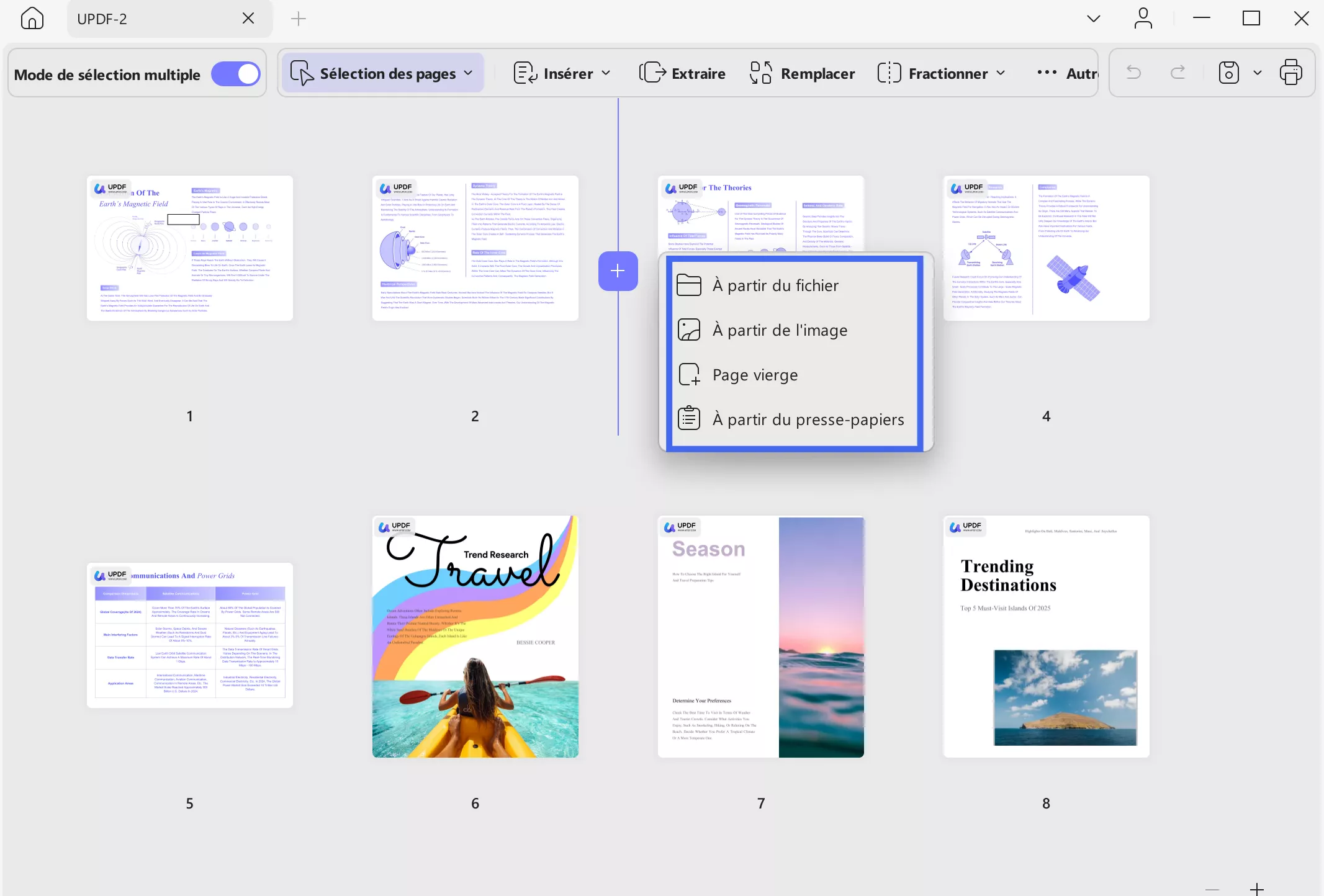Open a new tab with the plus icon

(x=298, y=18)
